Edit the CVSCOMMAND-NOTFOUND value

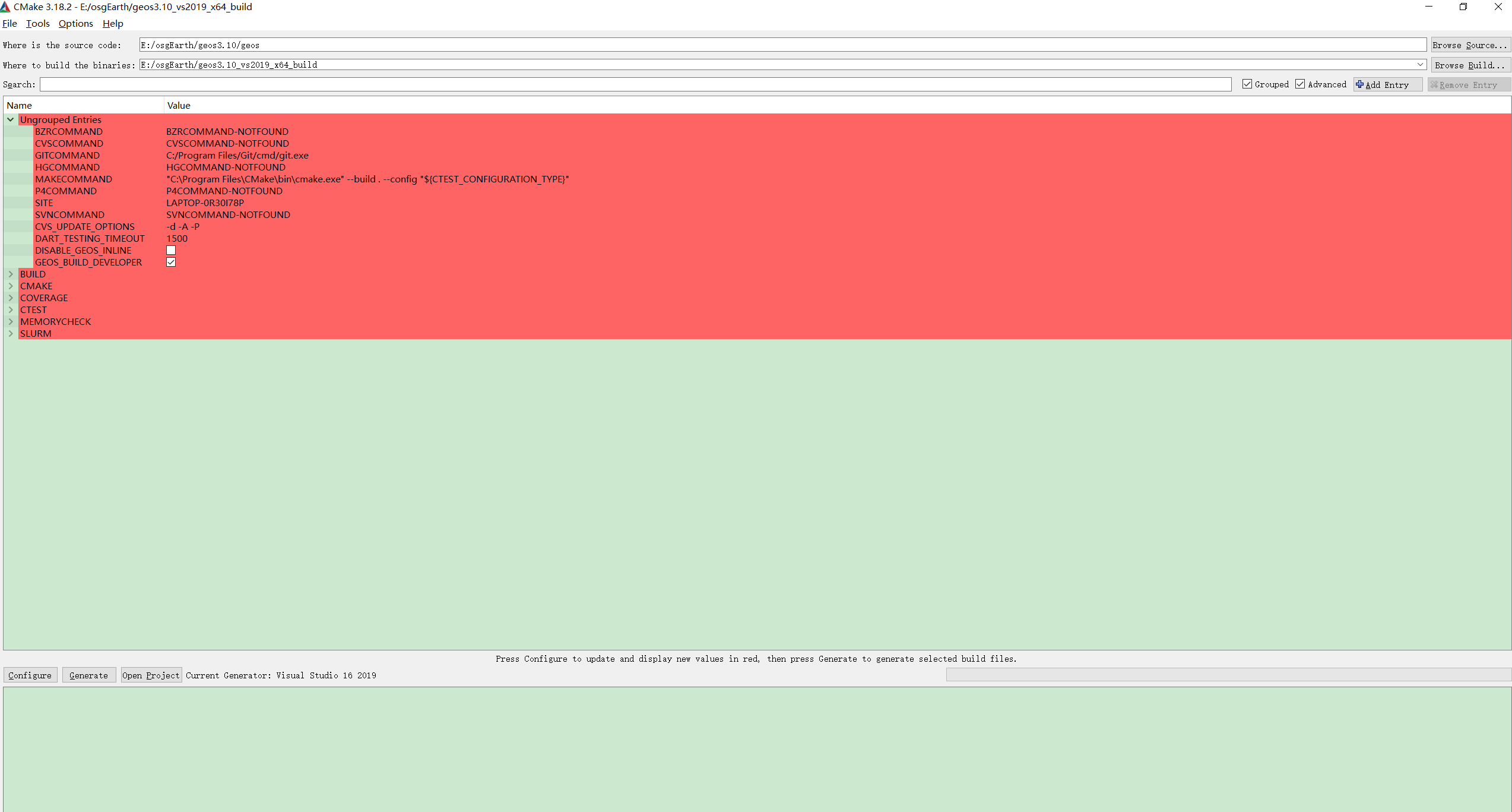point(227,143)
